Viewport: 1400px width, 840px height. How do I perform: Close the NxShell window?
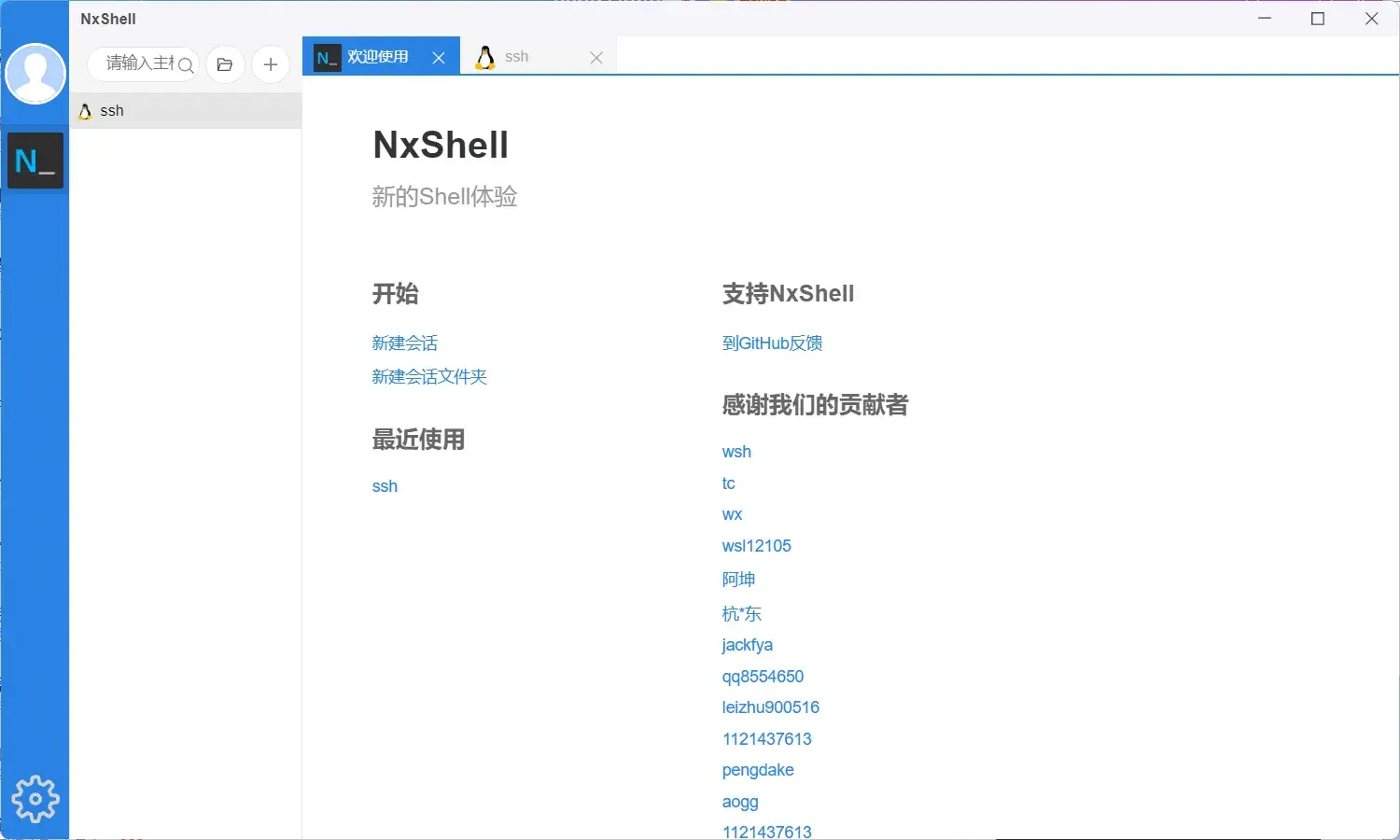tap(1371, 19)
